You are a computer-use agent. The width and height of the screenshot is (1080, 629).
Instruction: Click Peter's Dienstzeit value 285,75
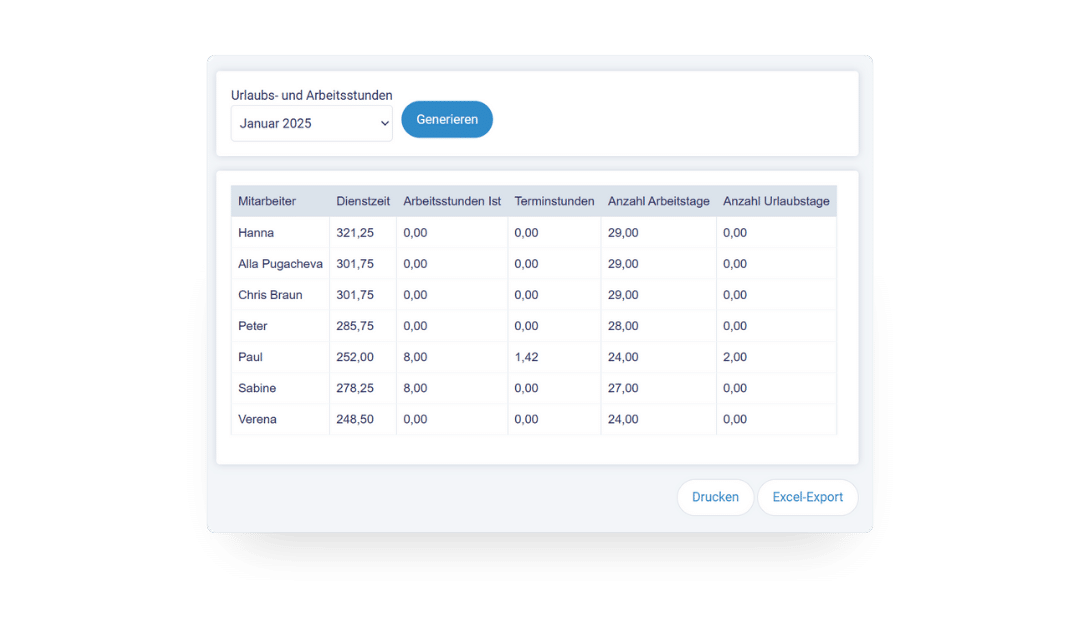(x=355, y=326)
